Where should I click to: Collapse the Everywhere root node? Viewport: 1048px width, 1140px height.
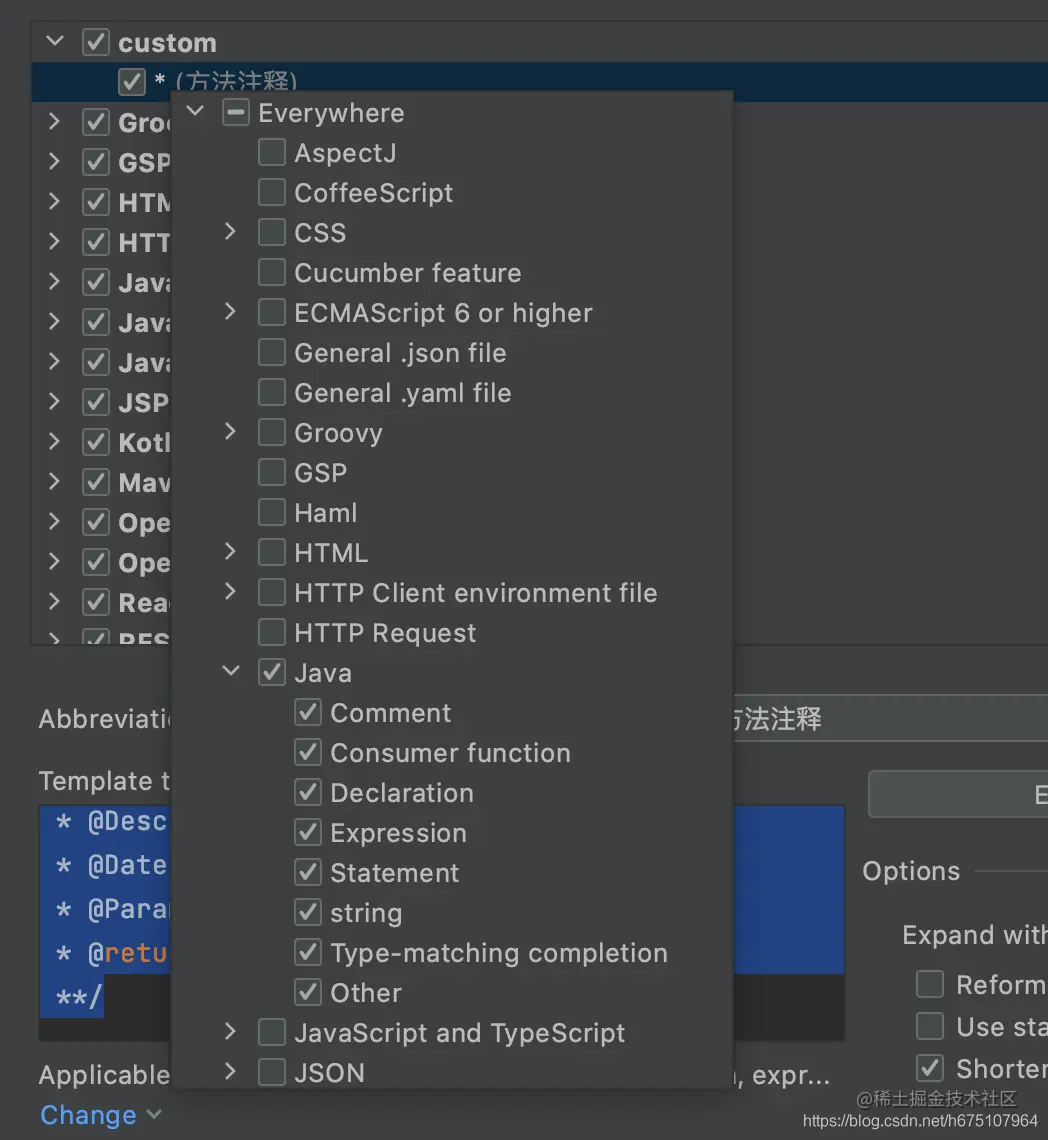196,112
